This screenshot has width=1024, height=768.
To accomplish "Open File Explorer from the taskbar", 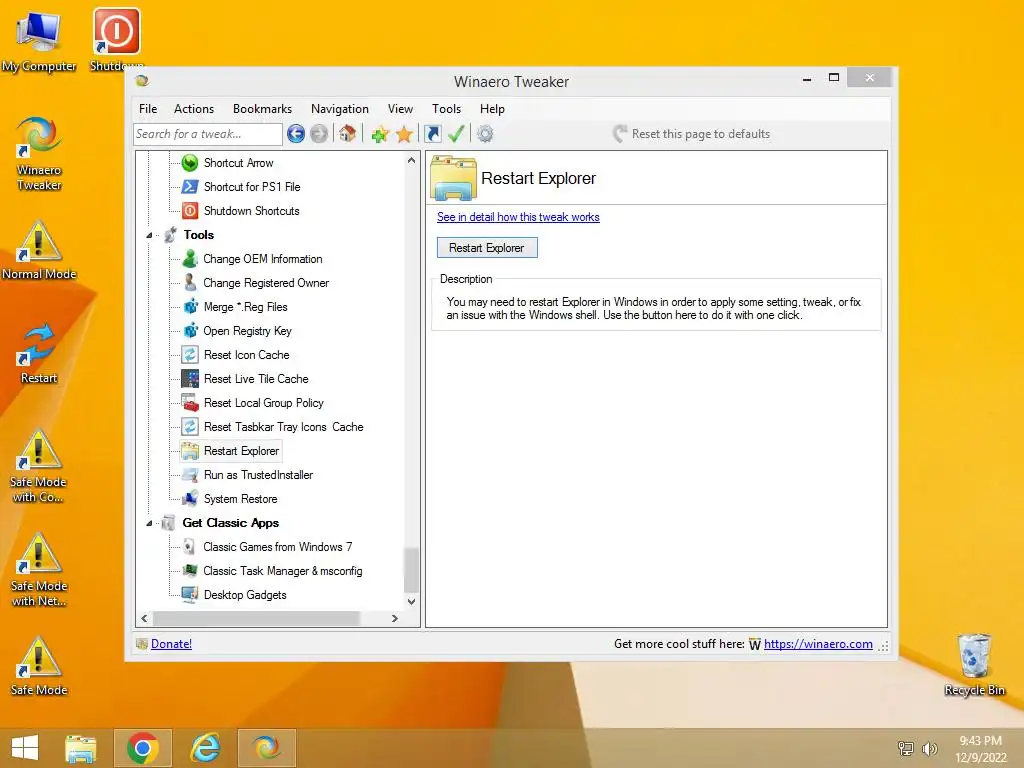I will 81,748.
